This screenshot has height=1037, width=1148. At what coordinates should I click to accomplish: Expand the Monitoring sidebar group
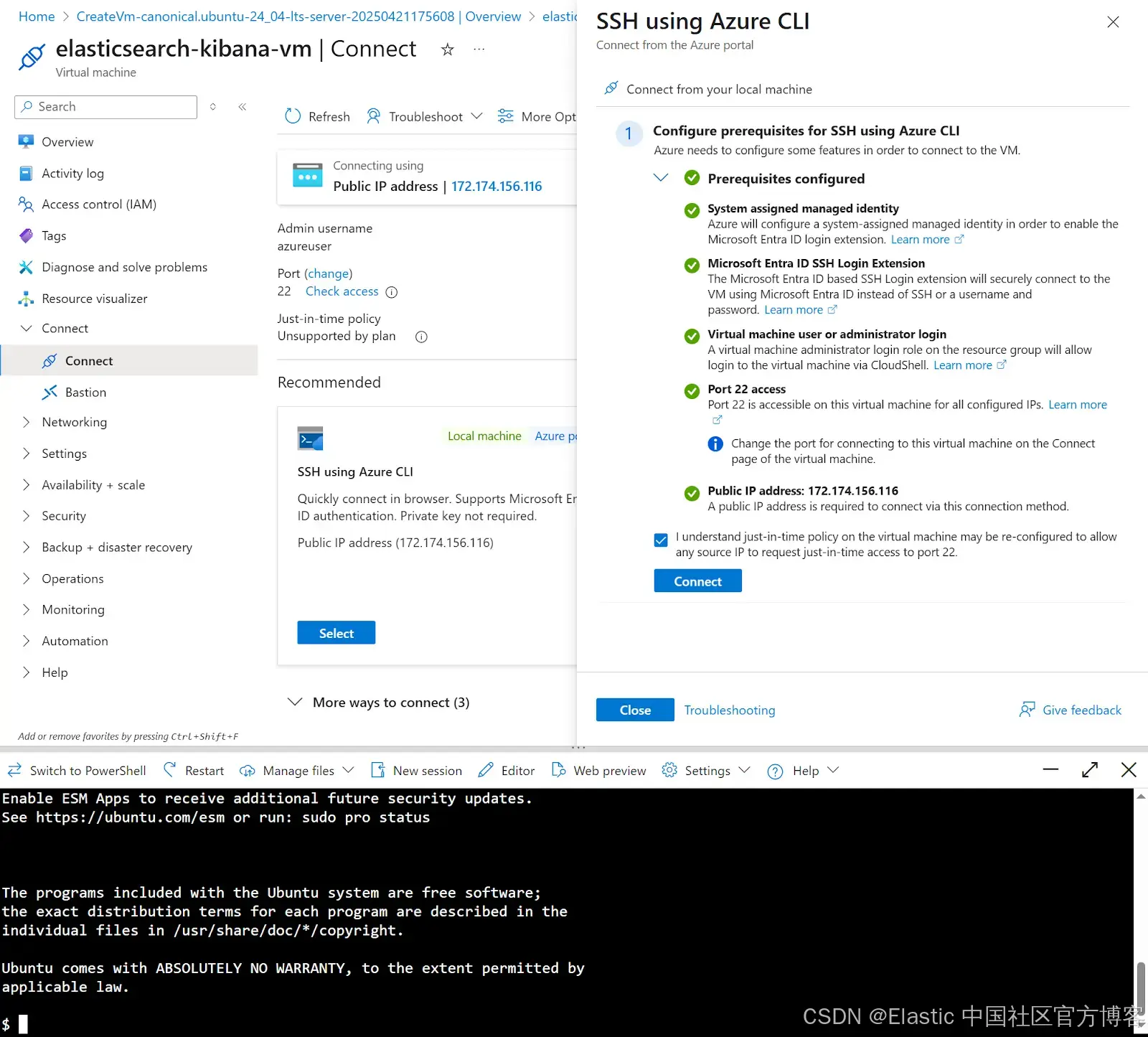click(27, 609)
